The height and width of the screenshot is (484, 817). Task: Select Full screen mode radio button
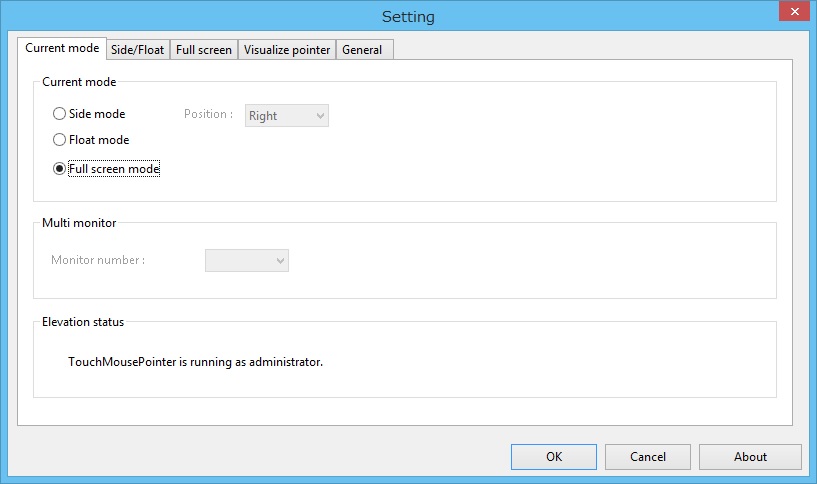(x=60, y=169)
